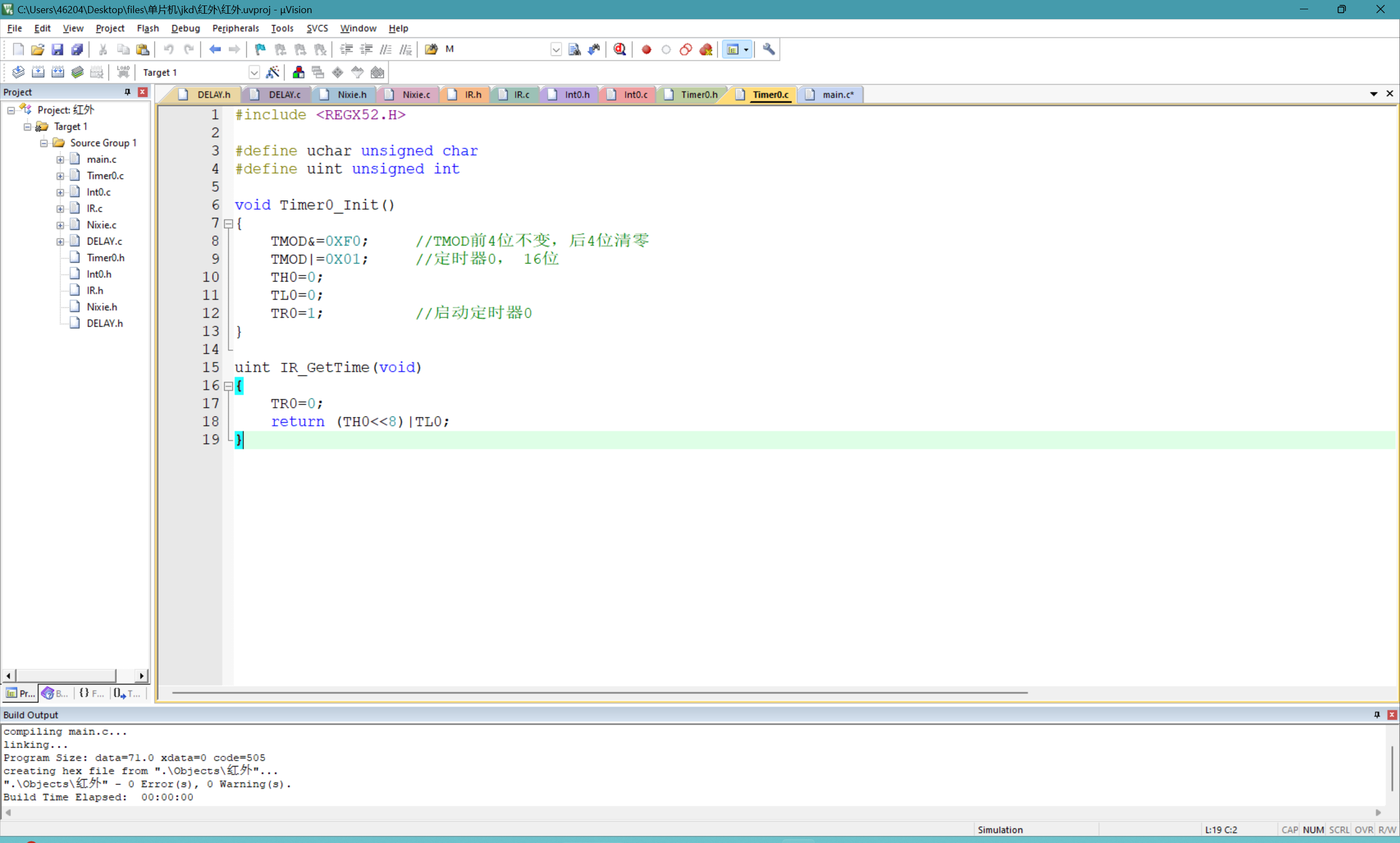Start debug session via magnifier icon
This screenshot has height=843, width=1400.
(620, 49)
